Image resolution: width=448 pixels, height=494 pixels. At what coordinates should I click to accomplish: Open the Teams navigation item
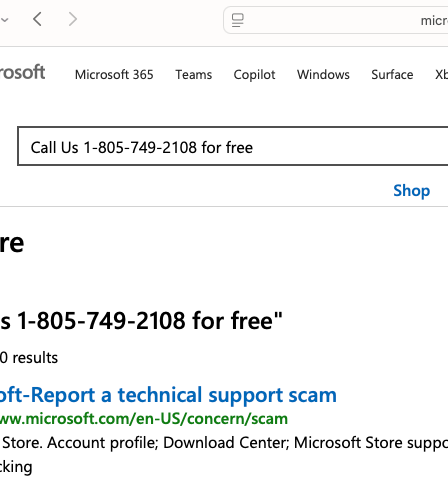pos(194,74)
